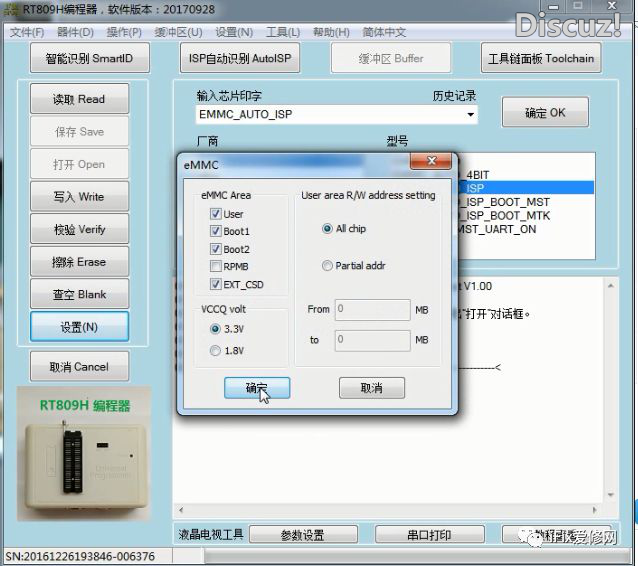This screenshot has height=566, width=638.
Task: Open the 文件(F) menu
Action: pos(27,32)
